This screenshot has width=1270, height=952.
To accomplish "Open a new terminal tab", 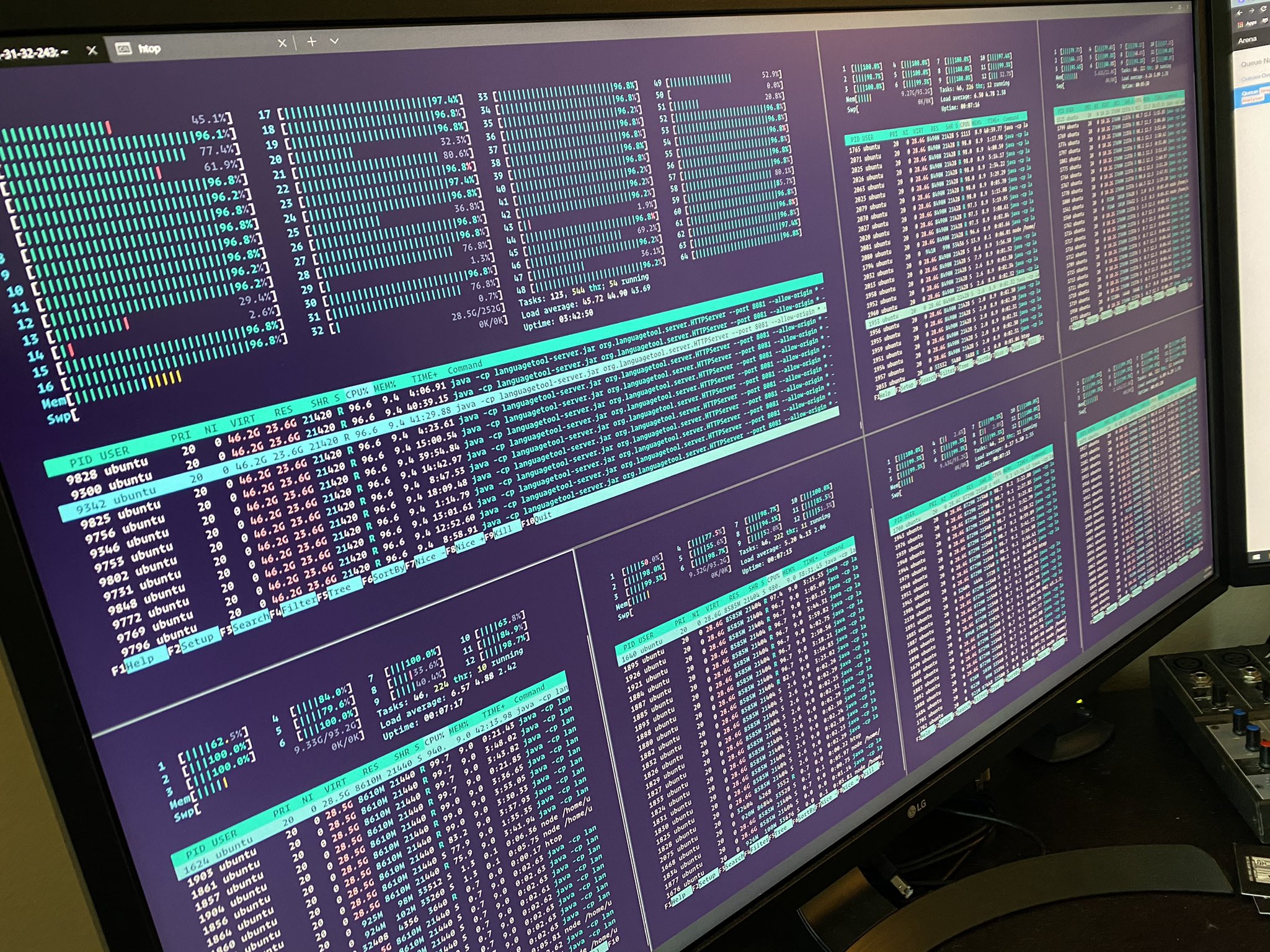I will click(x=312, y=42).
